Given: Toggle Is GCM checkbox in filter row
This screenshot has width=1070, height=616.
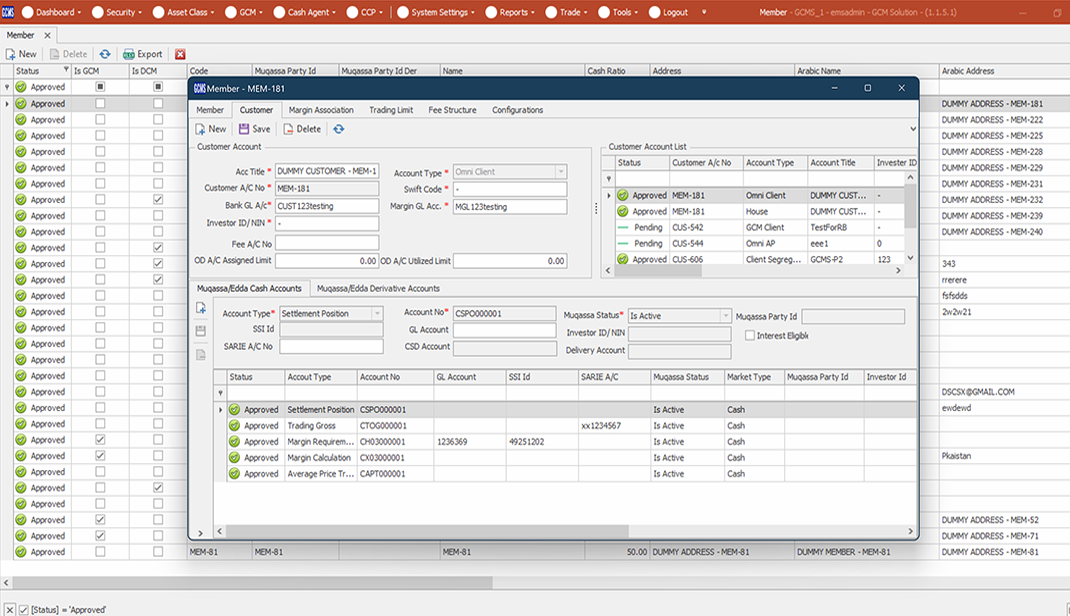Looking at the screenshot, I should click(100, 87).
